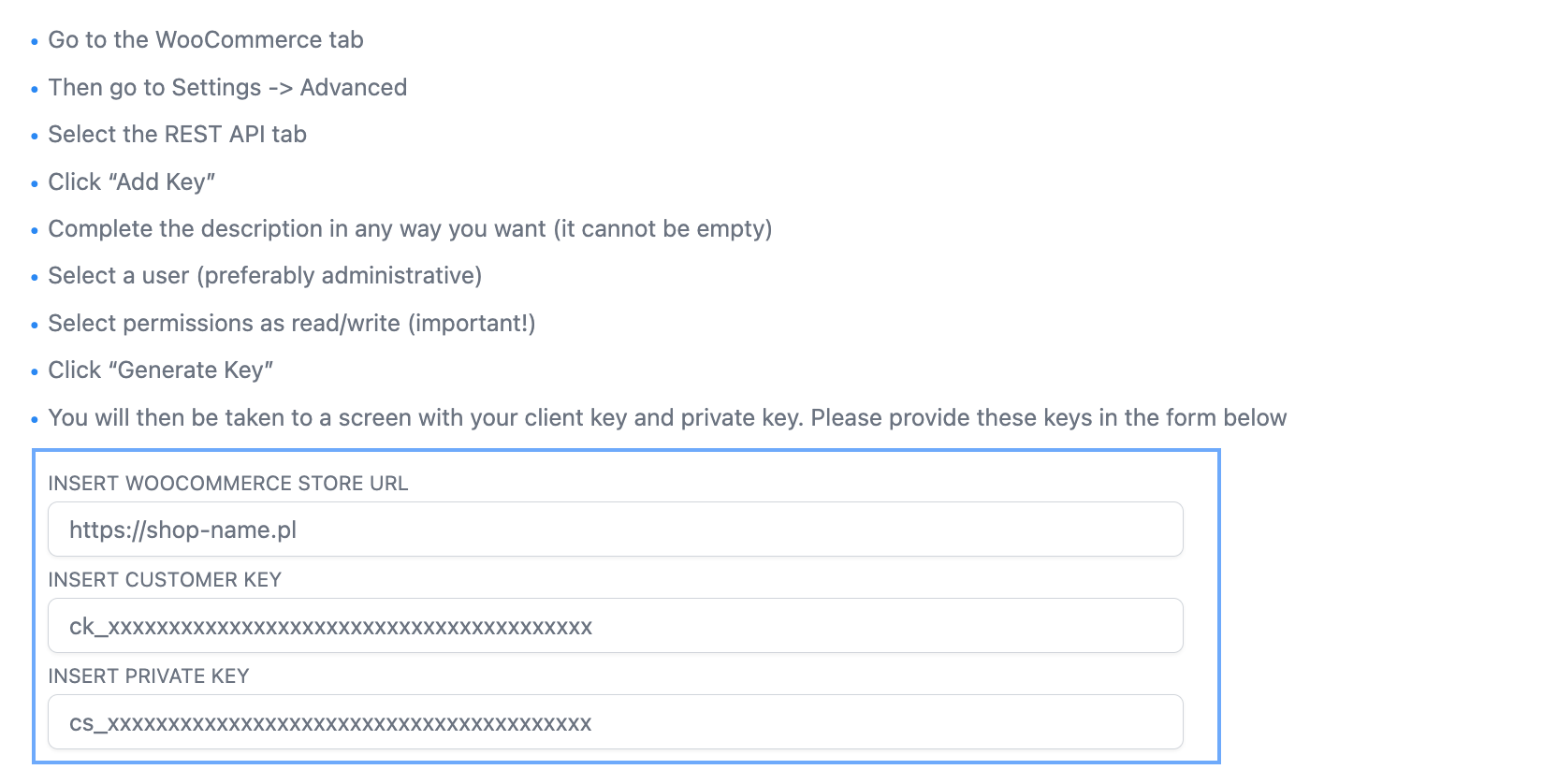Click the "Complete the description" instruction line

[x=410, y=229]
